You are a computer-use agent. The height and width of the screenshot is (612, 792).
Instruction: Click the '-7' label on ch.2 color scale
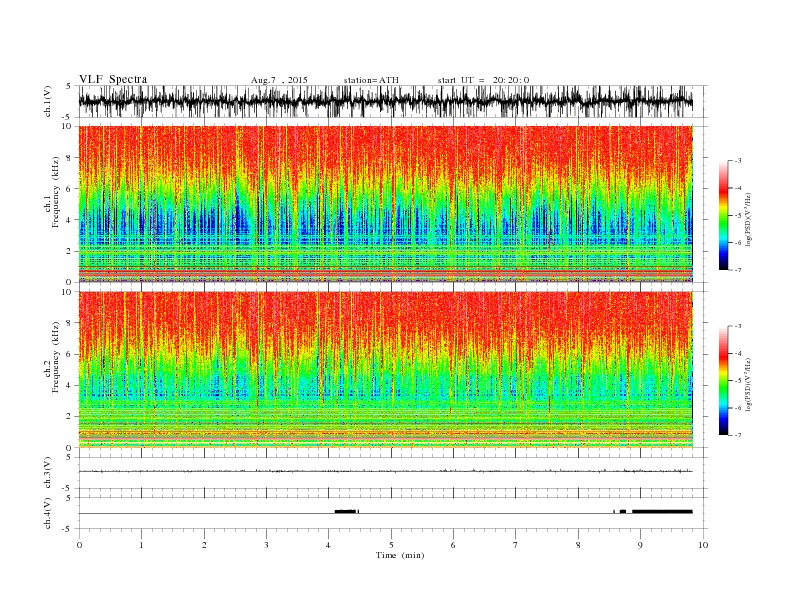tap(738, 435)
